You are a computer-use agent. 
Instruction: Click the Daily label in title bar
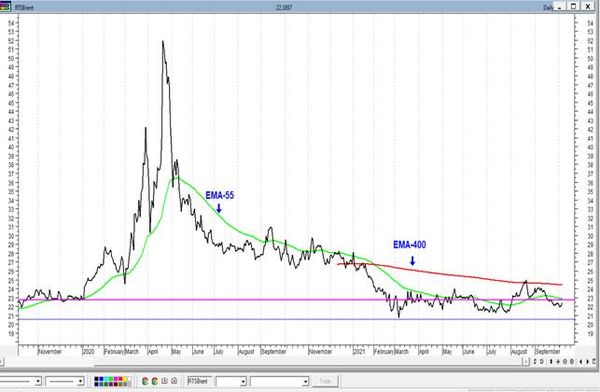click(x=548, y=7)
